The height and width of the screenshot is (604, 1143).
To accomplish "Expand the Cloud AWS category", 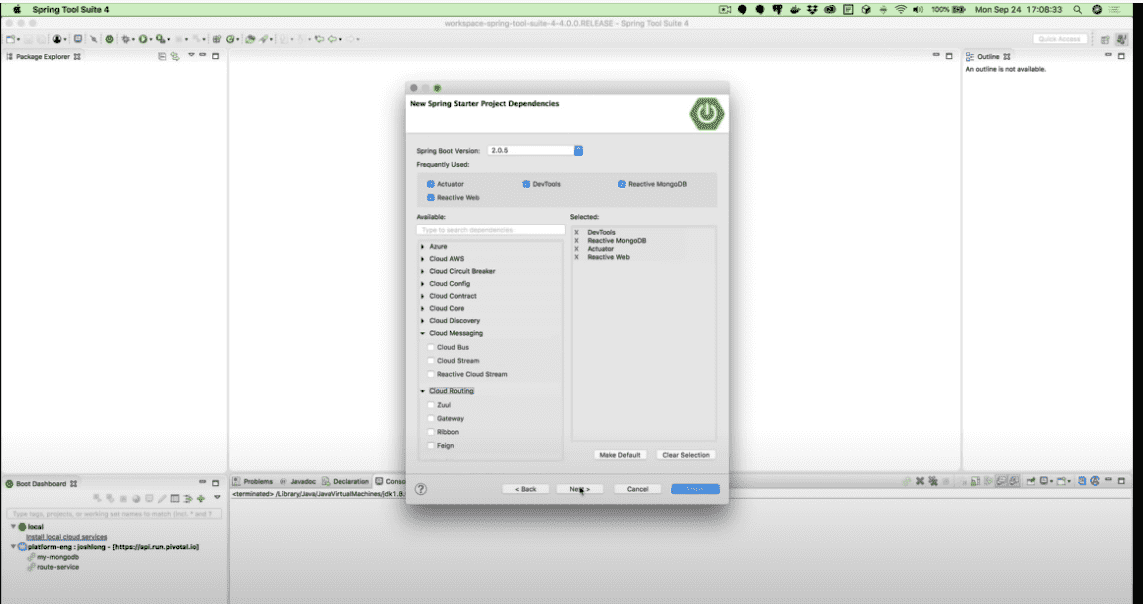I will click(x=423, y=259).
